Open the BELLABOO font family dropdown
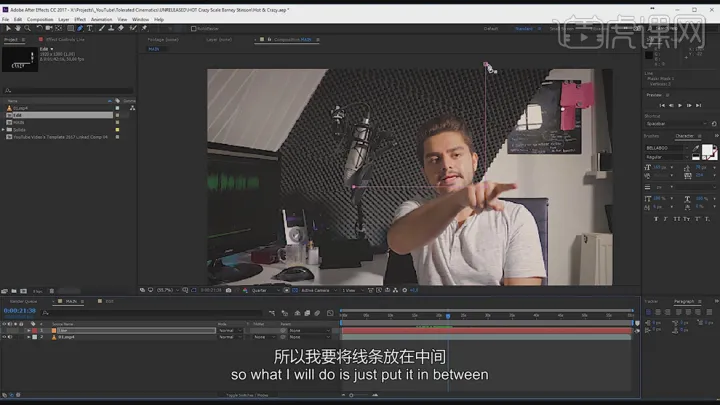 667,148
